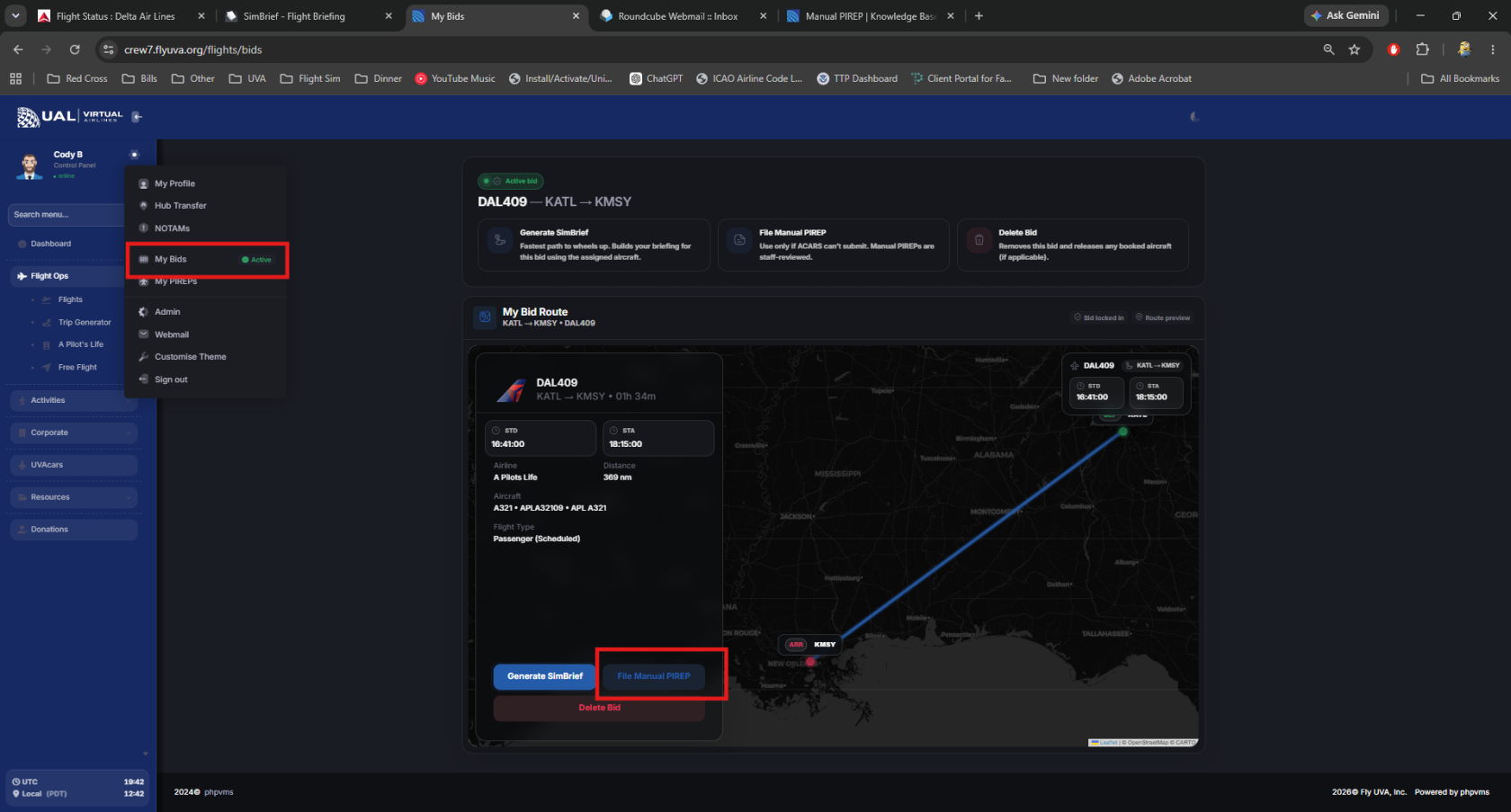Collapse the sidebar using the arrow icon
The height and width of the screenshot is (812, 1511).
coord(137,117)
